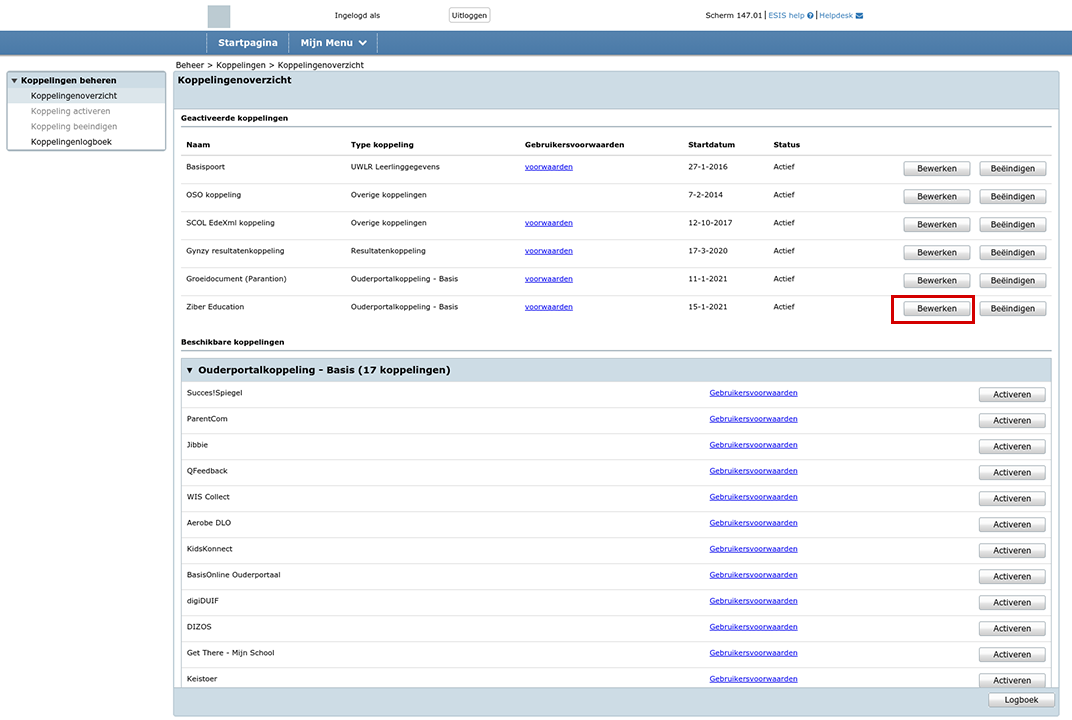Screen dimensions: 1072x720
Task: Open Gebruikersvoorwaarden for Aerobe DLO
Action: click(x=753, y=523)
